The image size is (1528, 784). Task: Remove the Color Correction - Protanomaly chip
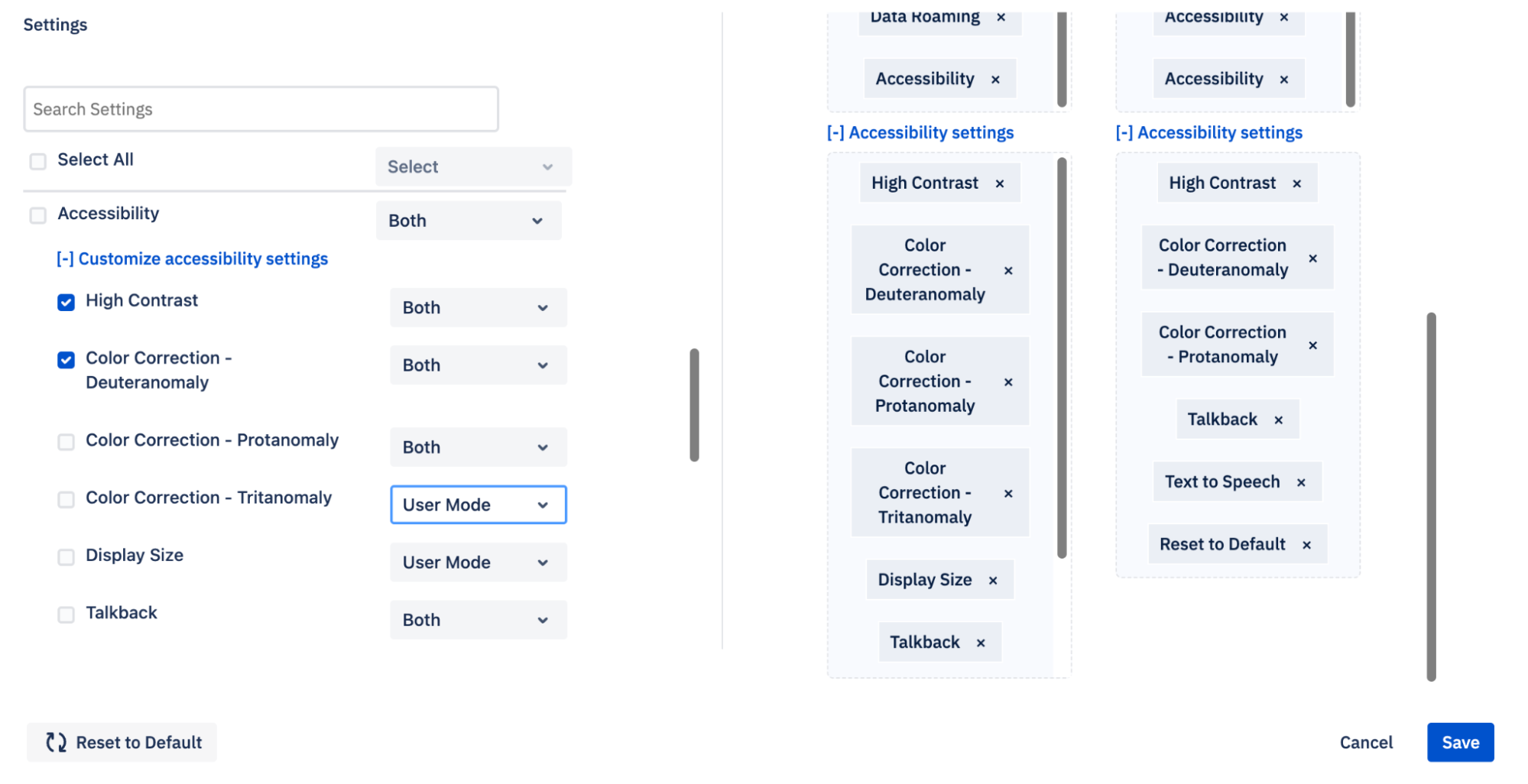tap(1007, 381)
